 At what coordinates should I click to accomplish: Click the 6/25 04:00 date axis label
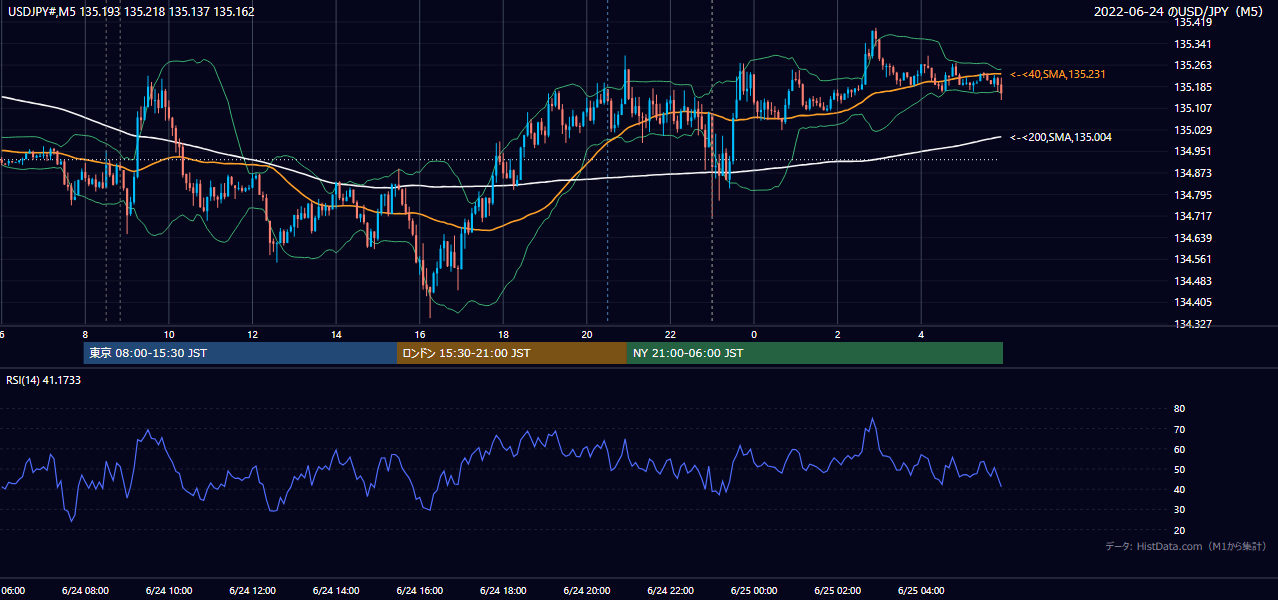point(921,591)
